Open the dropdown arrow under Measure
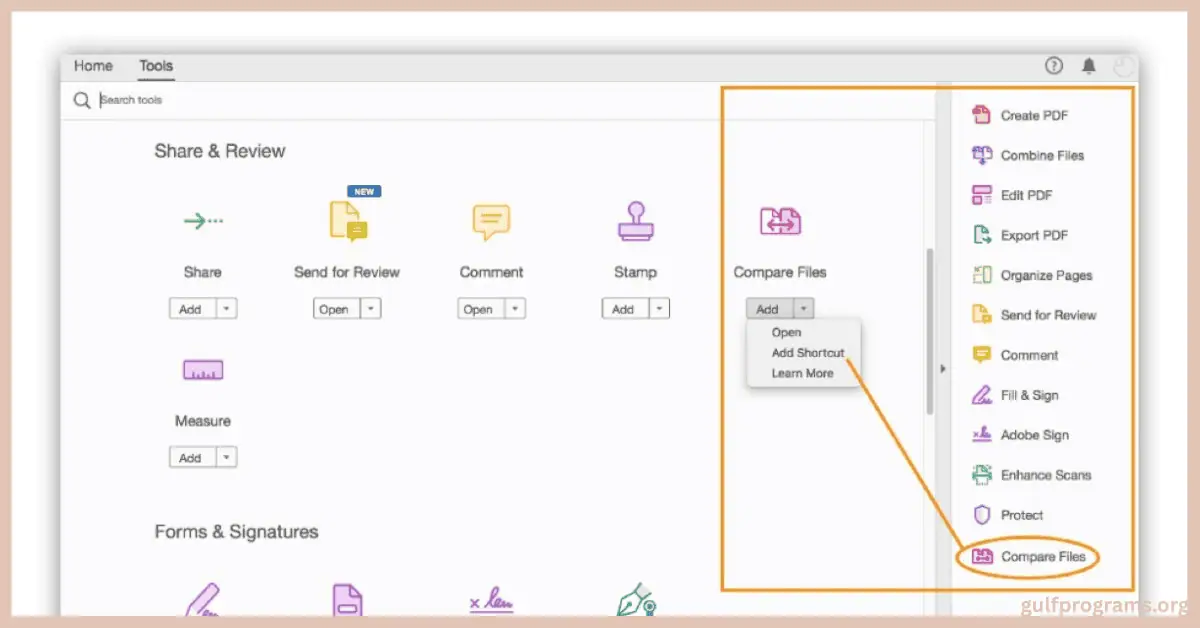 (227, 458)
